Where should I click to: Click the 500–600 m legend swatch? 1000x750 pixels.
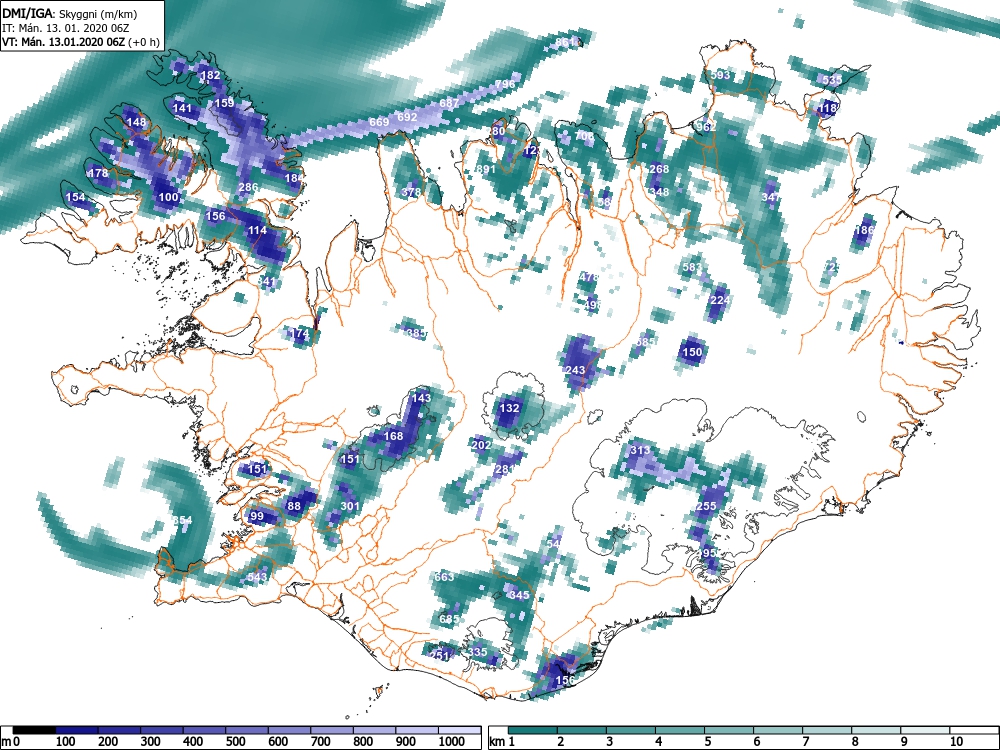(x=247, y=730)
